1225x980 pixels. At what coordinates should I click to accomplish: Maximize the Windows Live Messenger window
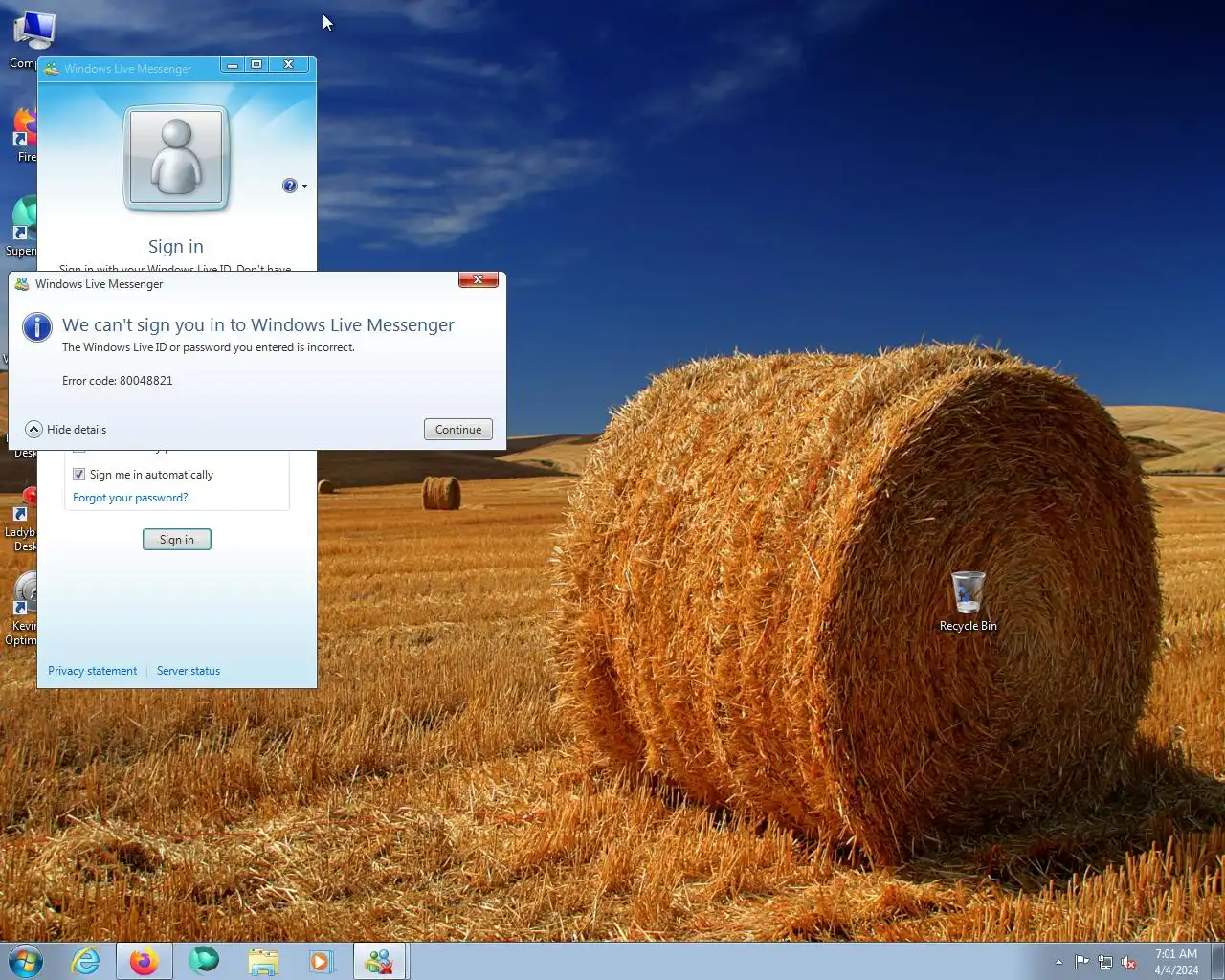click(x=256, y=65)
